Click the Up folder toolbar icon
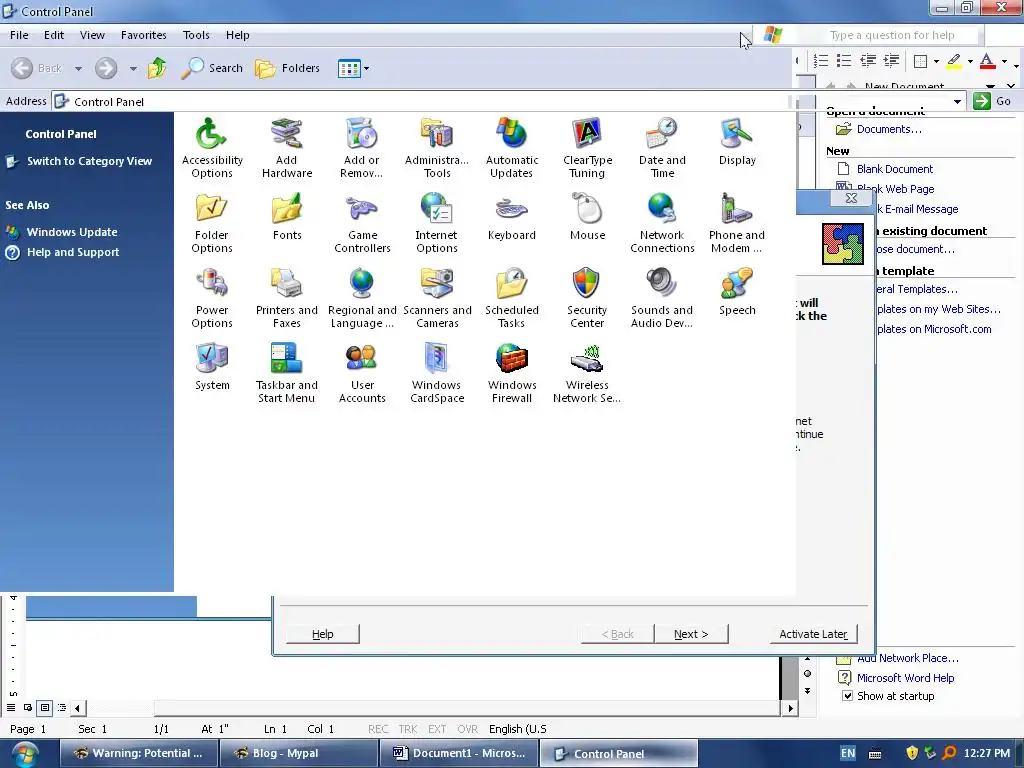1024x768 pixels. (157, 68)
